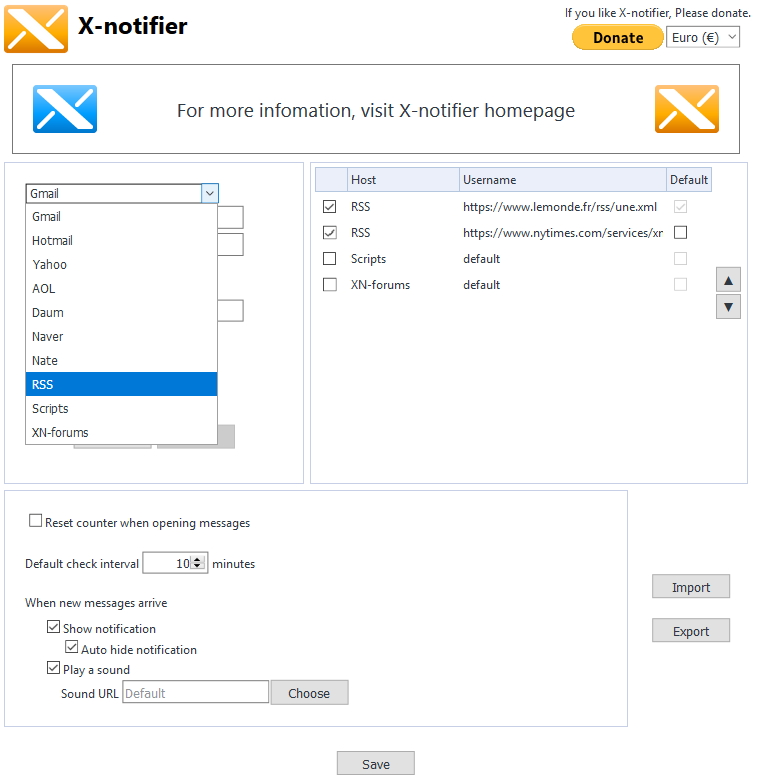
Task: Collapse the Gmail host combo box arrow
Action: pyautogui.click(x=210, y=193)
